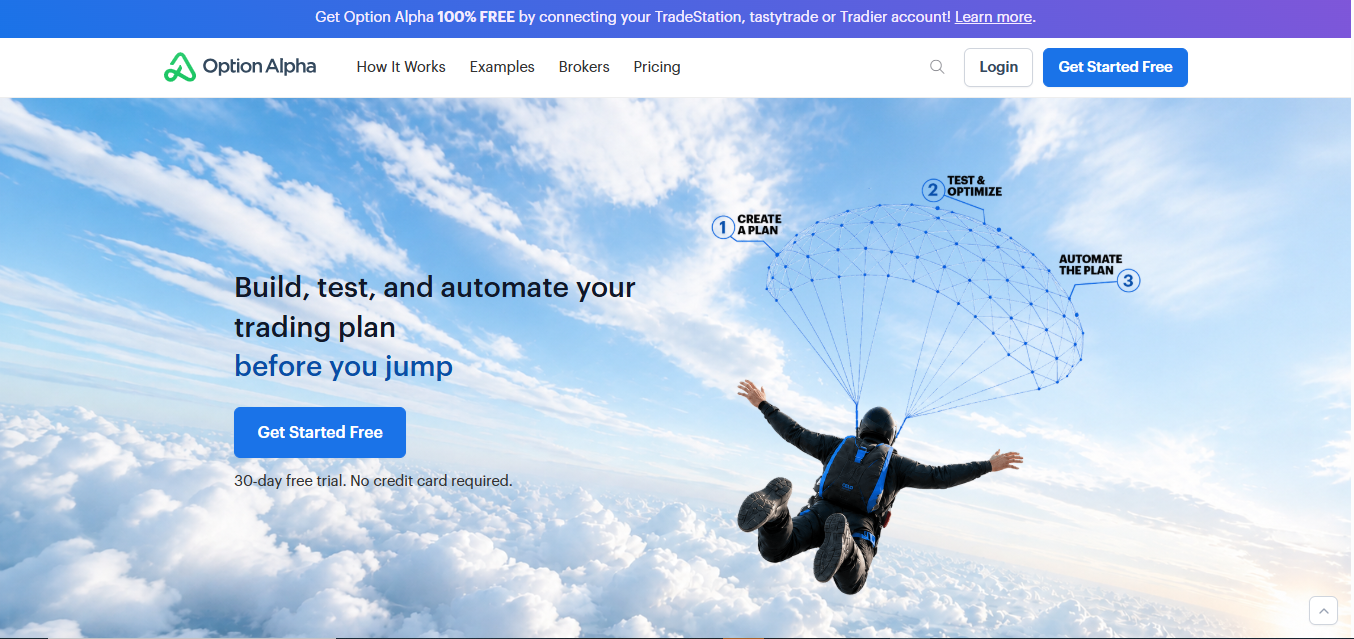Click the hero Get Started Free button
Viewport: 1354px width, 639px height.
pyautogui.click(x=320, y=432)
